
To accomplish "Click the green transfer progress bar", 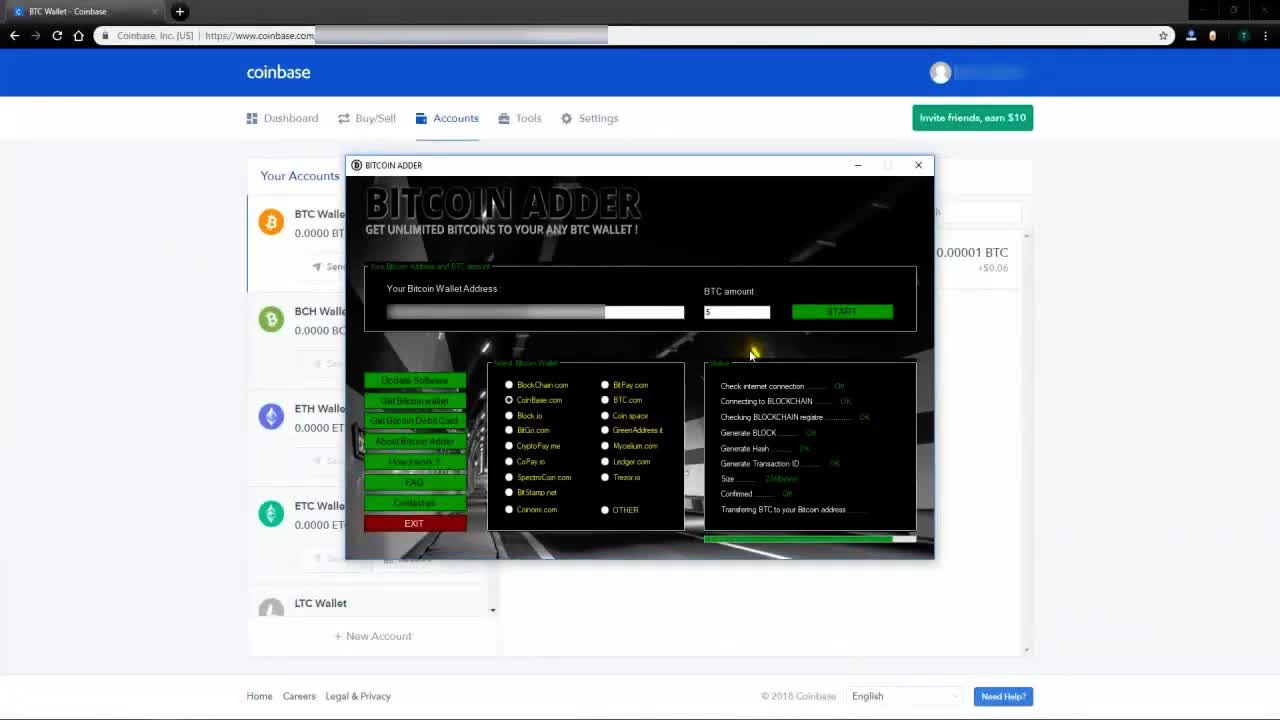I will pyautogui.click(x=810, y=539).
